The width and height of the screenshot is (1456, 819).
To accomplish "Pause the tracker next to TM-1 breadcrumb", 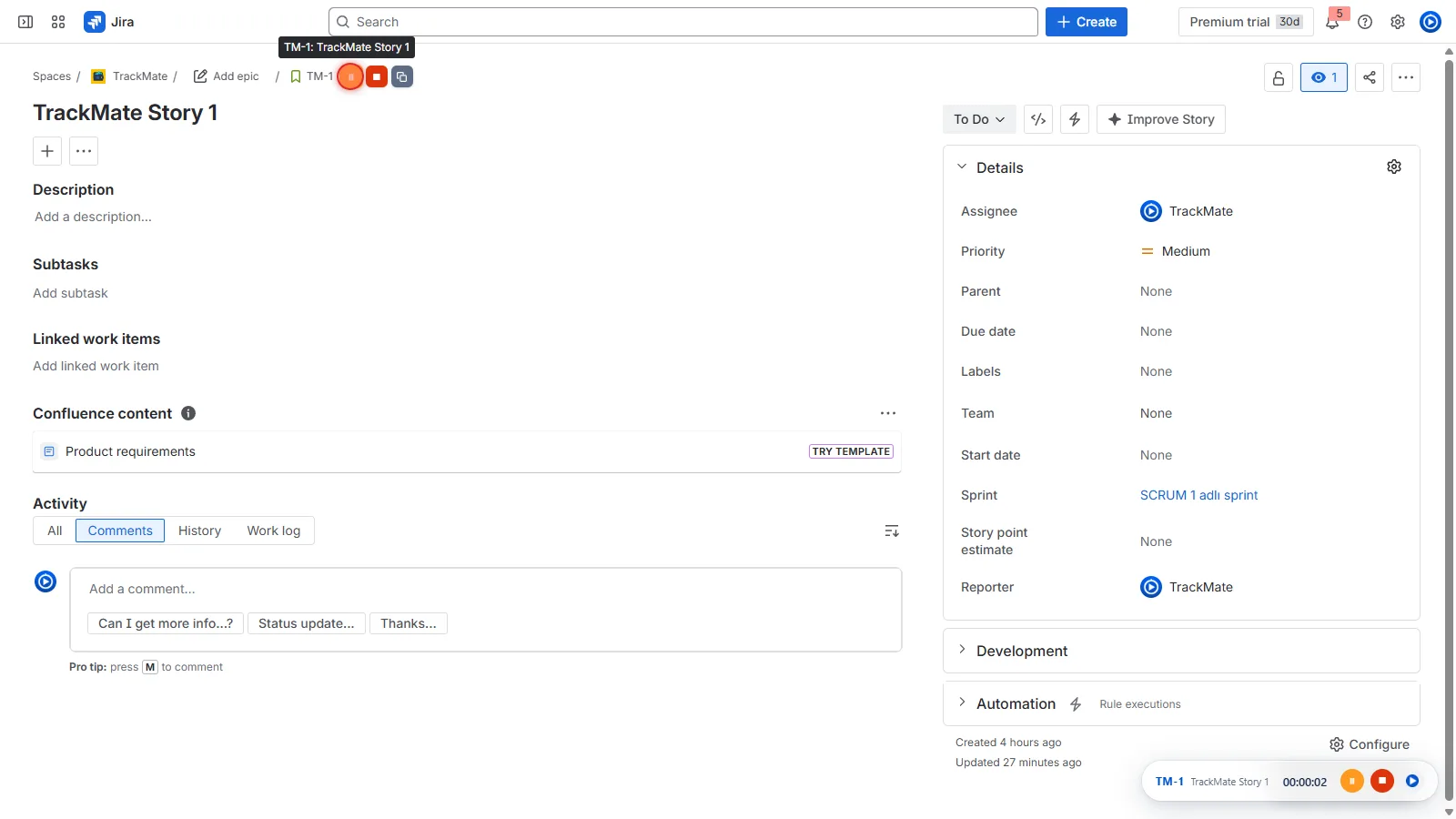I will click(x=350, y=76).
